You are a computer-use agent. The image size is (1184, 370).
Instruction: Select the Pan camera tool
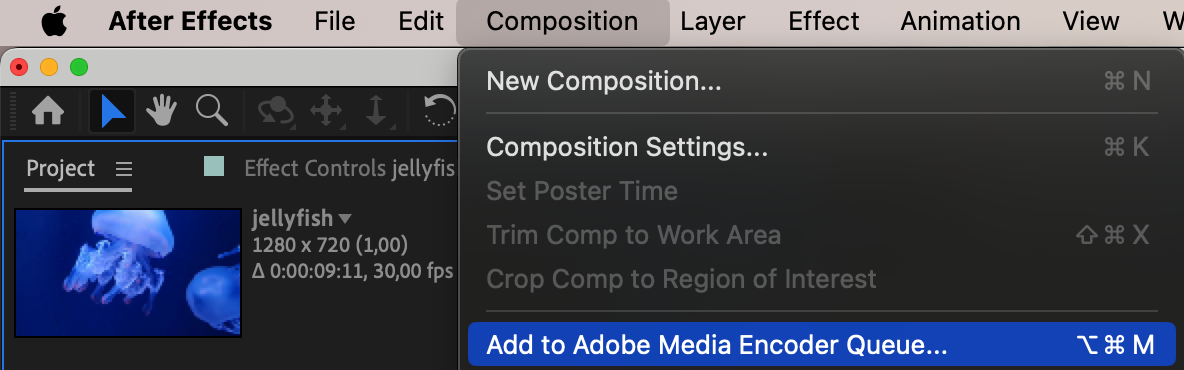point(326,112)
